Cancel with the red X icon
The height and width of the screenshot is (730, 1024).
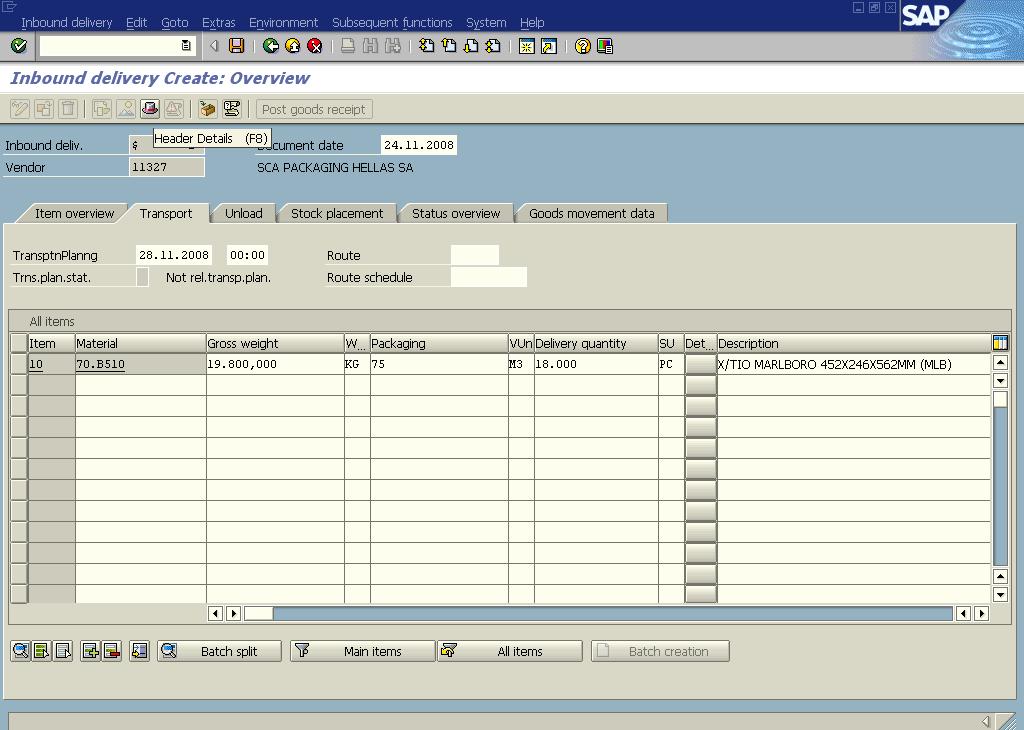[x=315, y=46]
